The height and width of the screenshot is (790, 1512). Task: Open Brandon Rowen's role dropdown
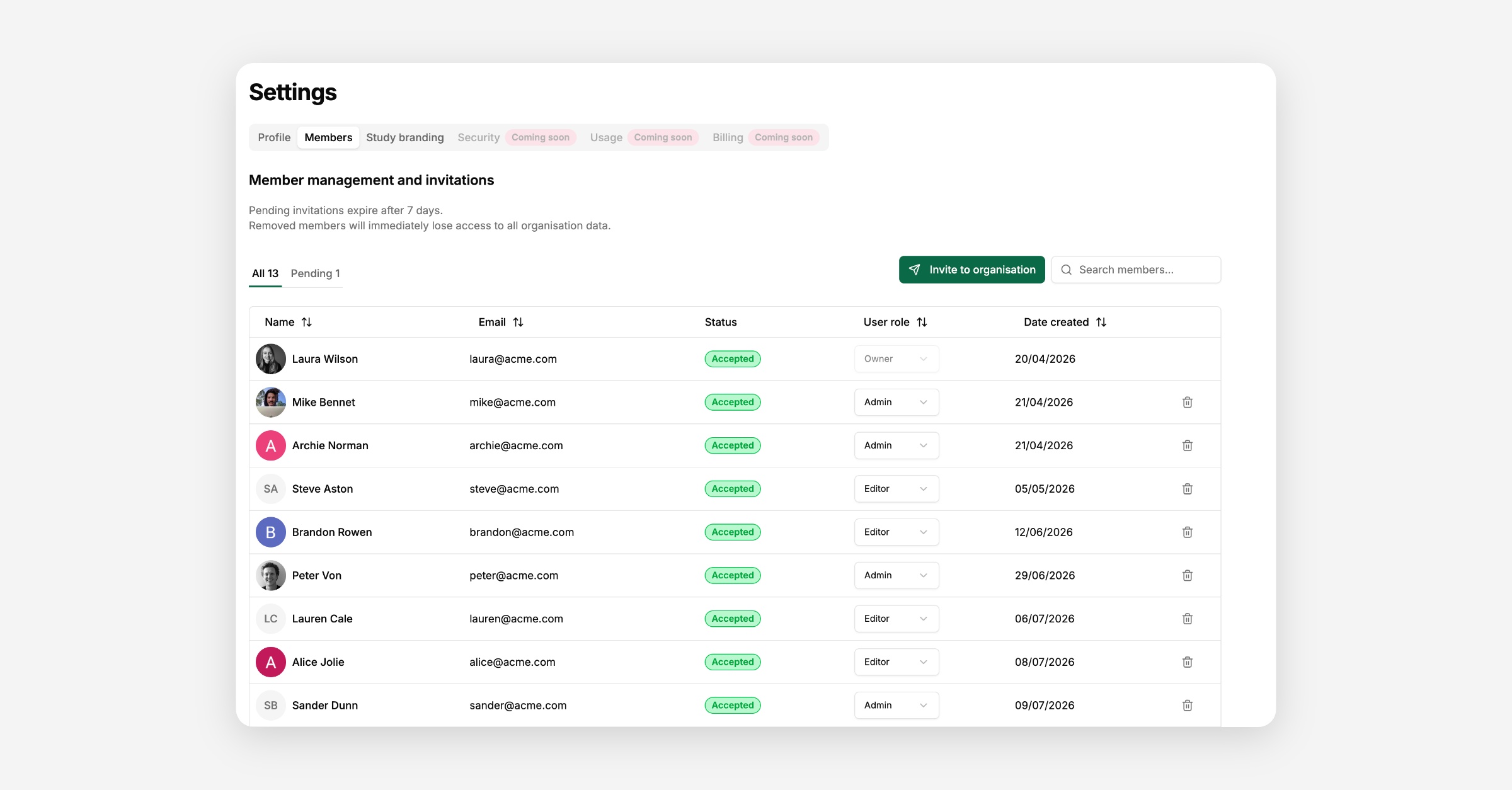tap(896, 532)
